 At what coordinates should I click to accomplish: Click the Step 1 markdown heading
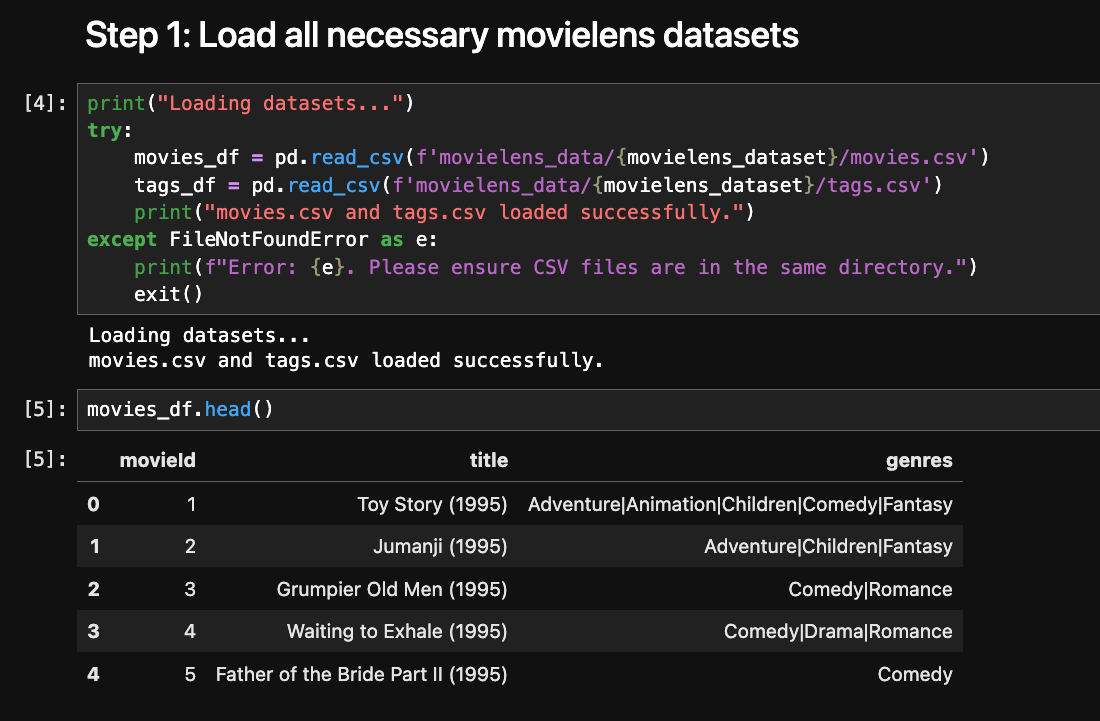pyautogui.click(x=442, y=36)
